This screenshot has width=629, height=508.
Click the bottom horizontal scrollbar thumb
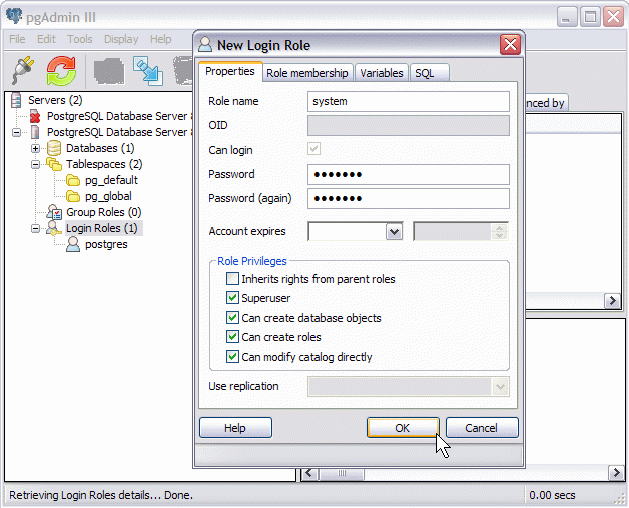pyautogui.click(x=342, y=473)
